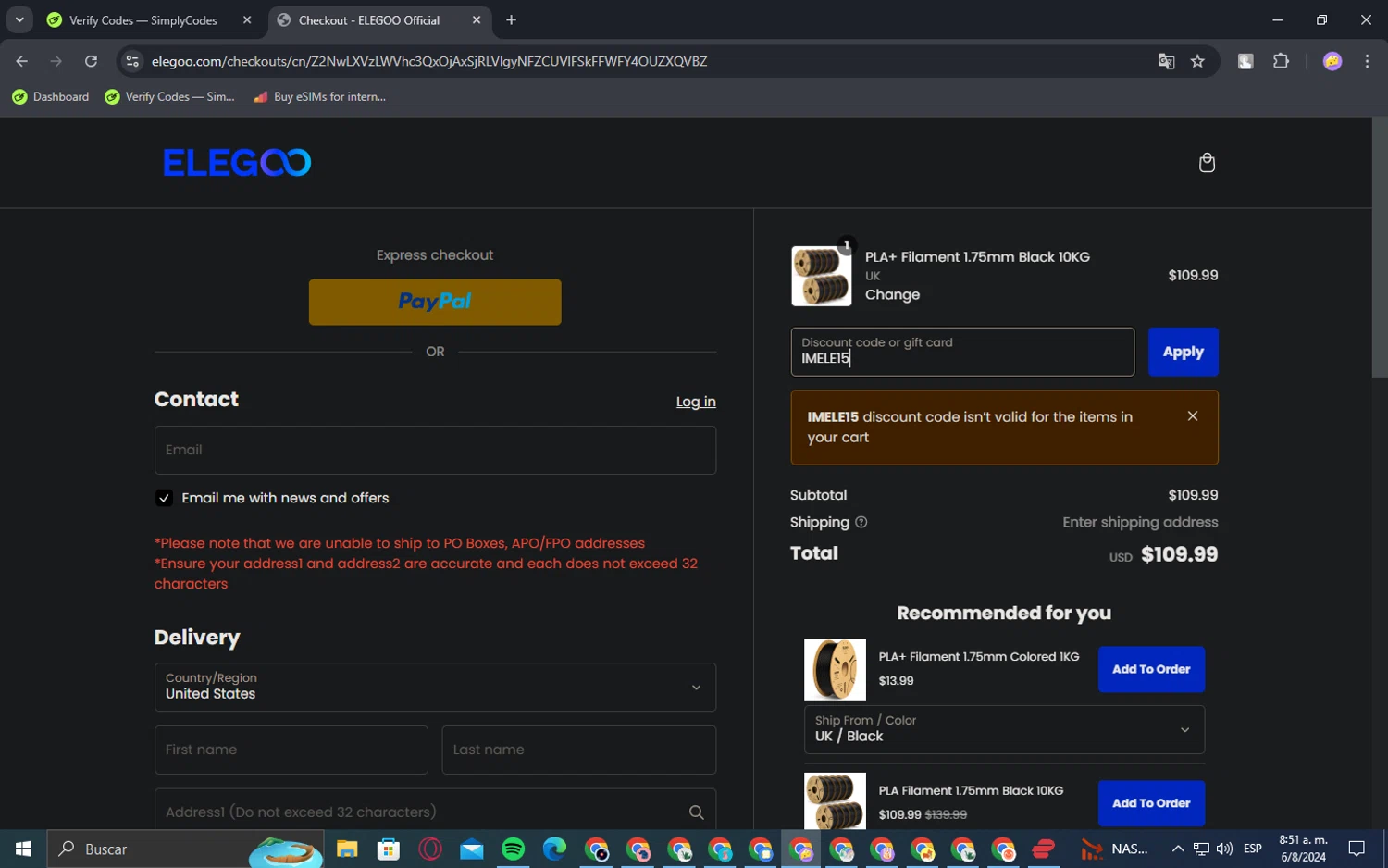Focus the Last name field
Viewport: 1388px width, 868px height.
tap(579, 750)
